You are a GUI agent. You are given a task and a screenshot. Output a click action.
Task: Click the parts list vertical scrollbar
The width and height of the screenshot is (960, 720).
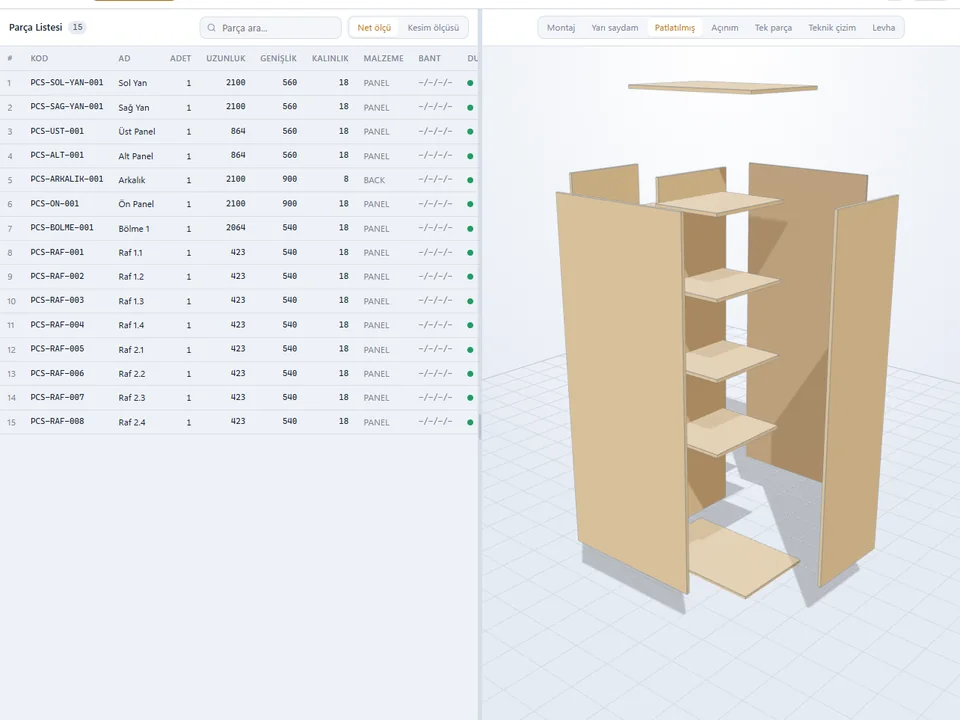479,426
